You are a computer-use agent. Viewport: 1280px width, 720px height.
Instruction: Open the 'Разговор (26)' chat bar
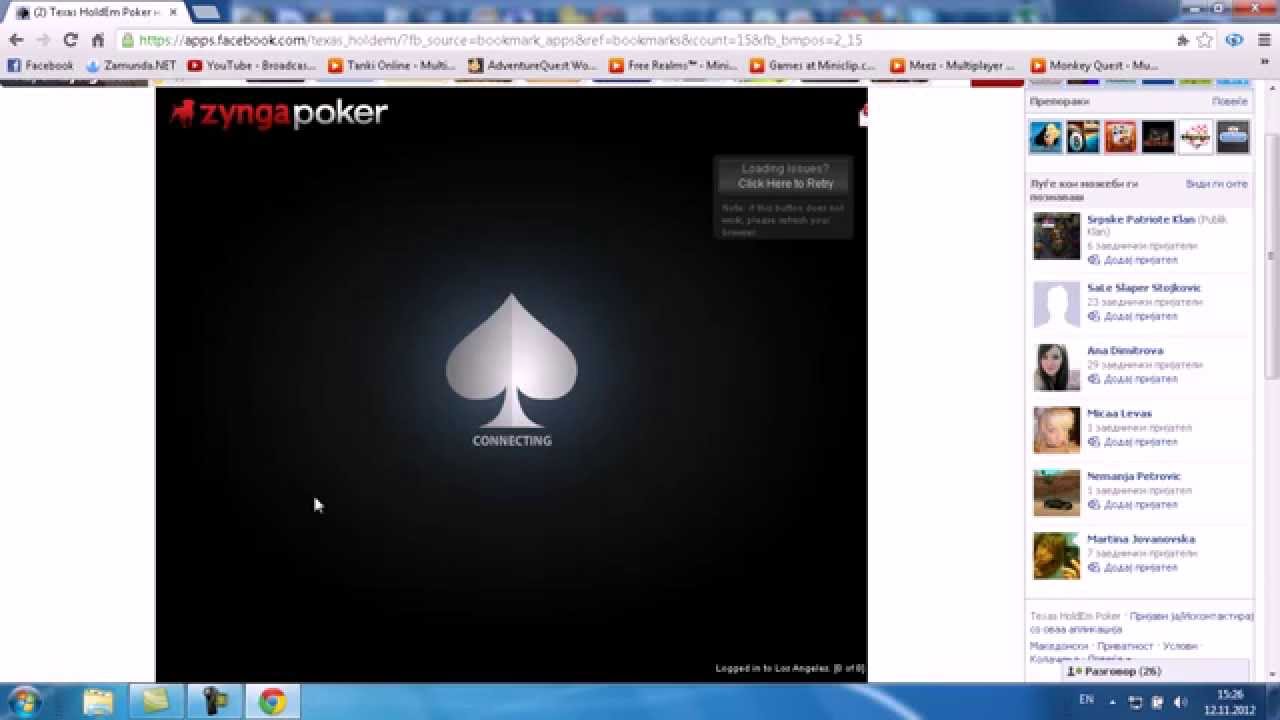point(1156,672)
